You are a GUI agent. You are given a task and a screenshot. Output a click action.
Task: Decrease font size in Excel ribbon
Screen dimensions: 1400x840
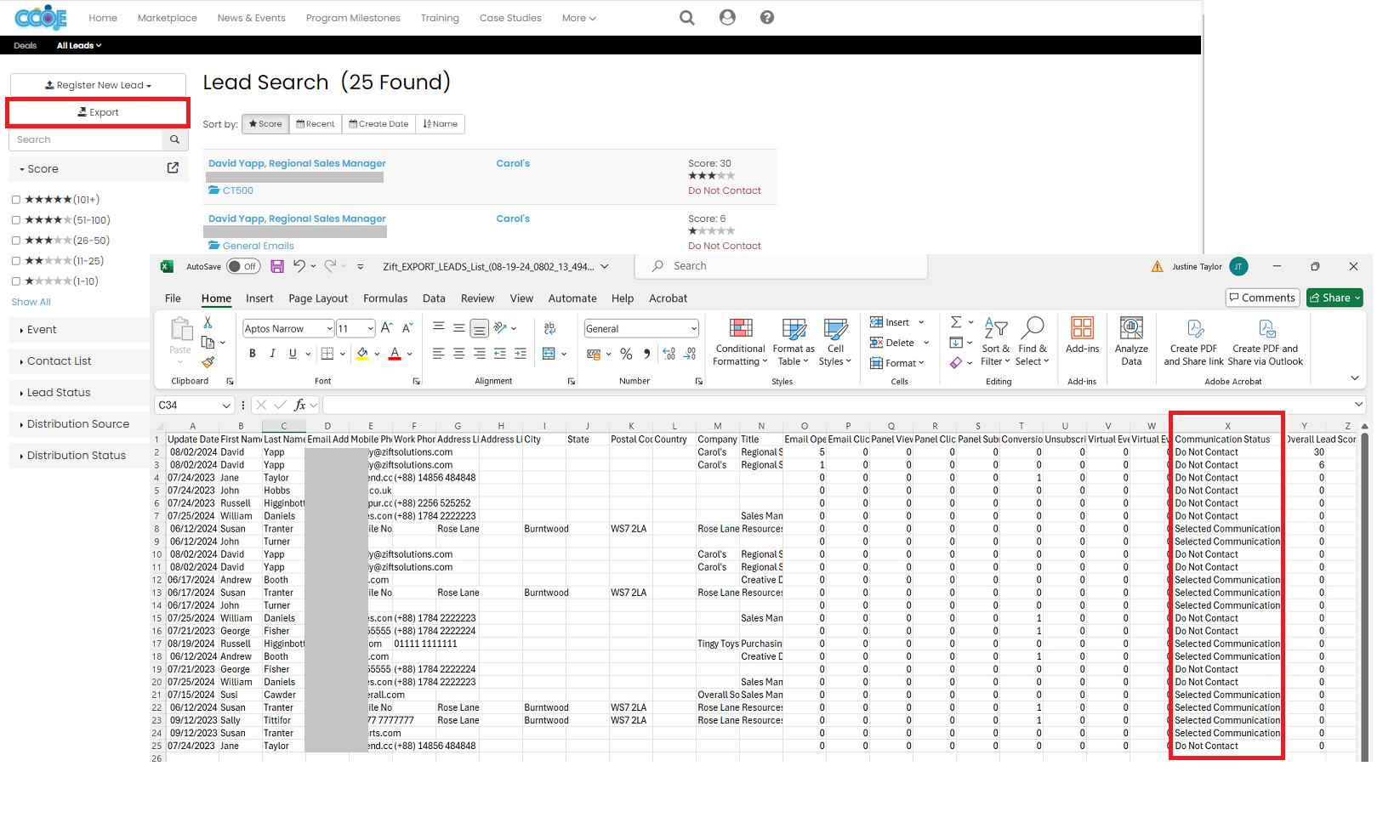pos(407,328)
